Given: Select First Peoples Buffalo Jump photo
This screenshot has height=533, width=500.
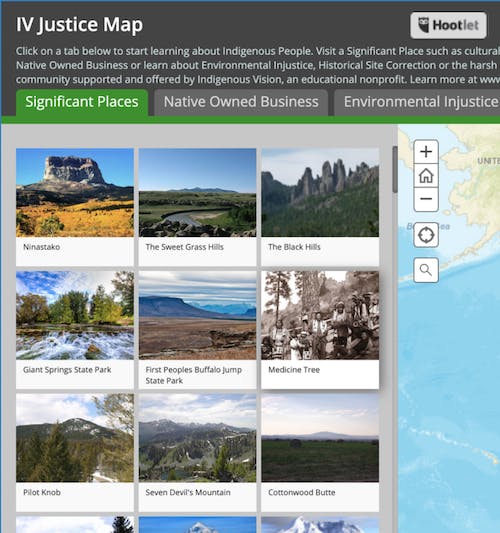Looking at the screenshot, I should (197, 315).
